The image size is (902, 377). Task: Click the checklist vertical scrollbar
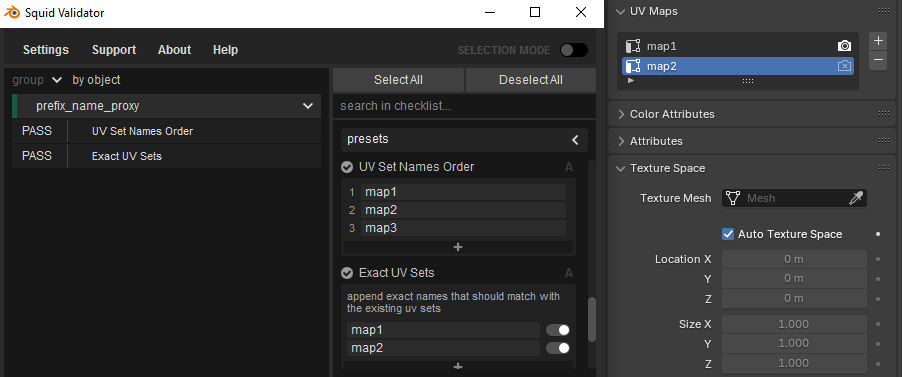[x=591, y=319]
